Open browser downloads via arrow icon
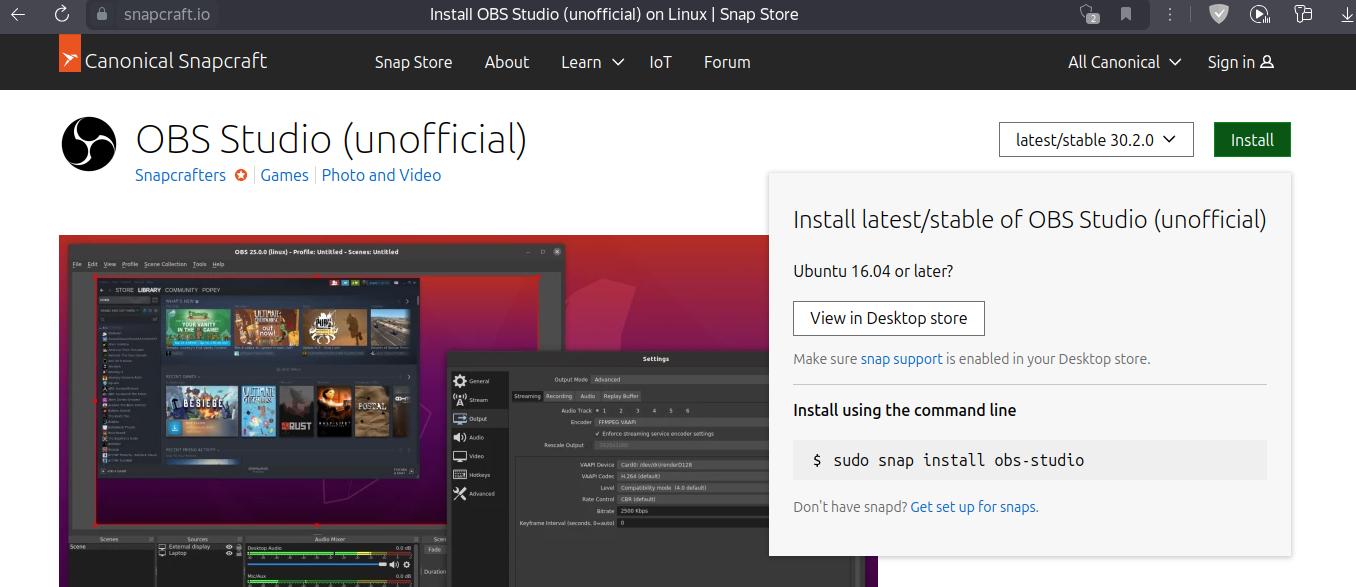This screenshot has width=1356, height=587. (x=1345, y=14)
